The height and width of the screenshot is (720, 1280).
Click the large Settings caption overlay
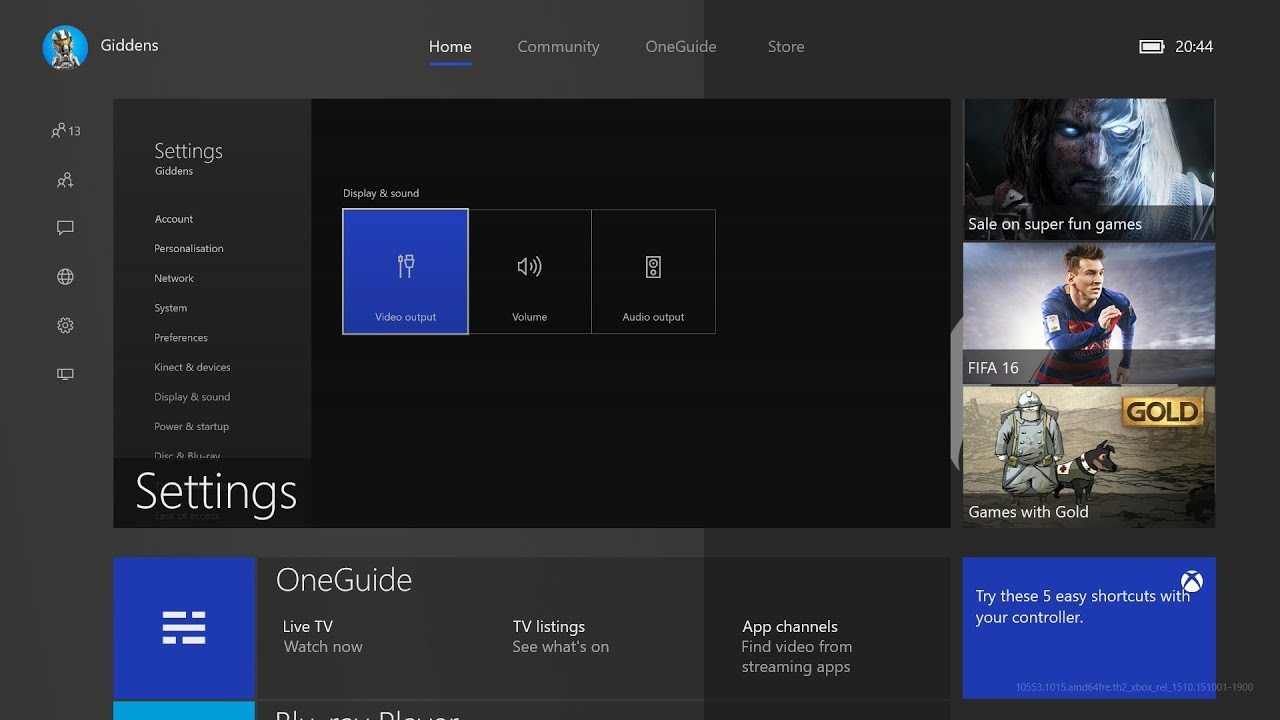(x=216, y=491)
